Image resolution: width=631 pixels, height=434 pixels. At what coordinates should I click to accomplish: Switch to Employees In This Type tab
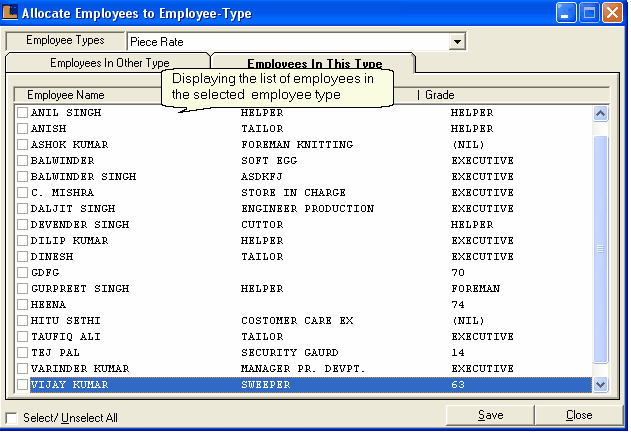314,64
